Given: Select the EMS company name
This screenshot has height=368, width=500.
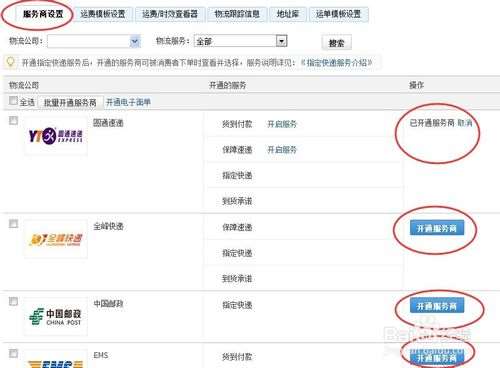Looking at the screenshot, I should (101, 355).
